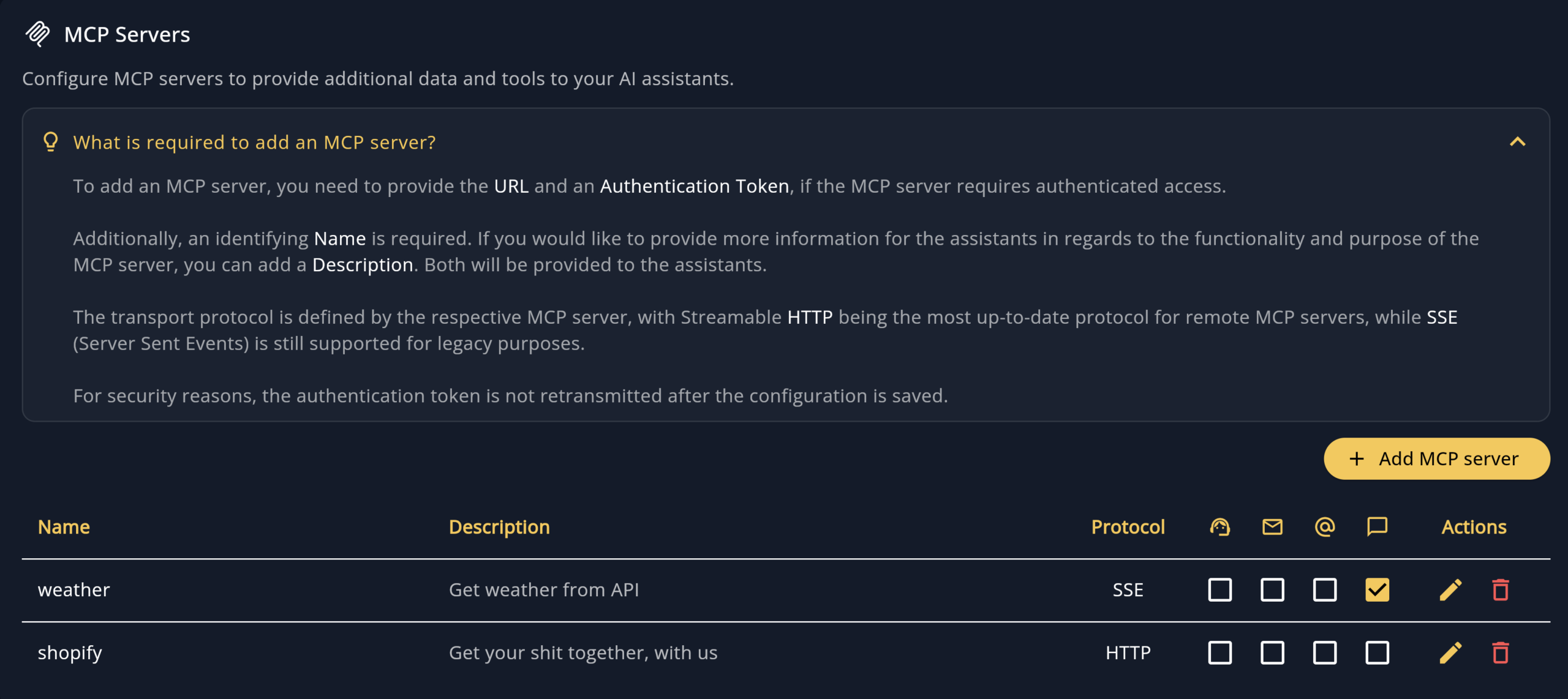This screenshot has height=699, width=1568.
Task: Click the 'What is required' help heading
Action: [x=254, y=142]
